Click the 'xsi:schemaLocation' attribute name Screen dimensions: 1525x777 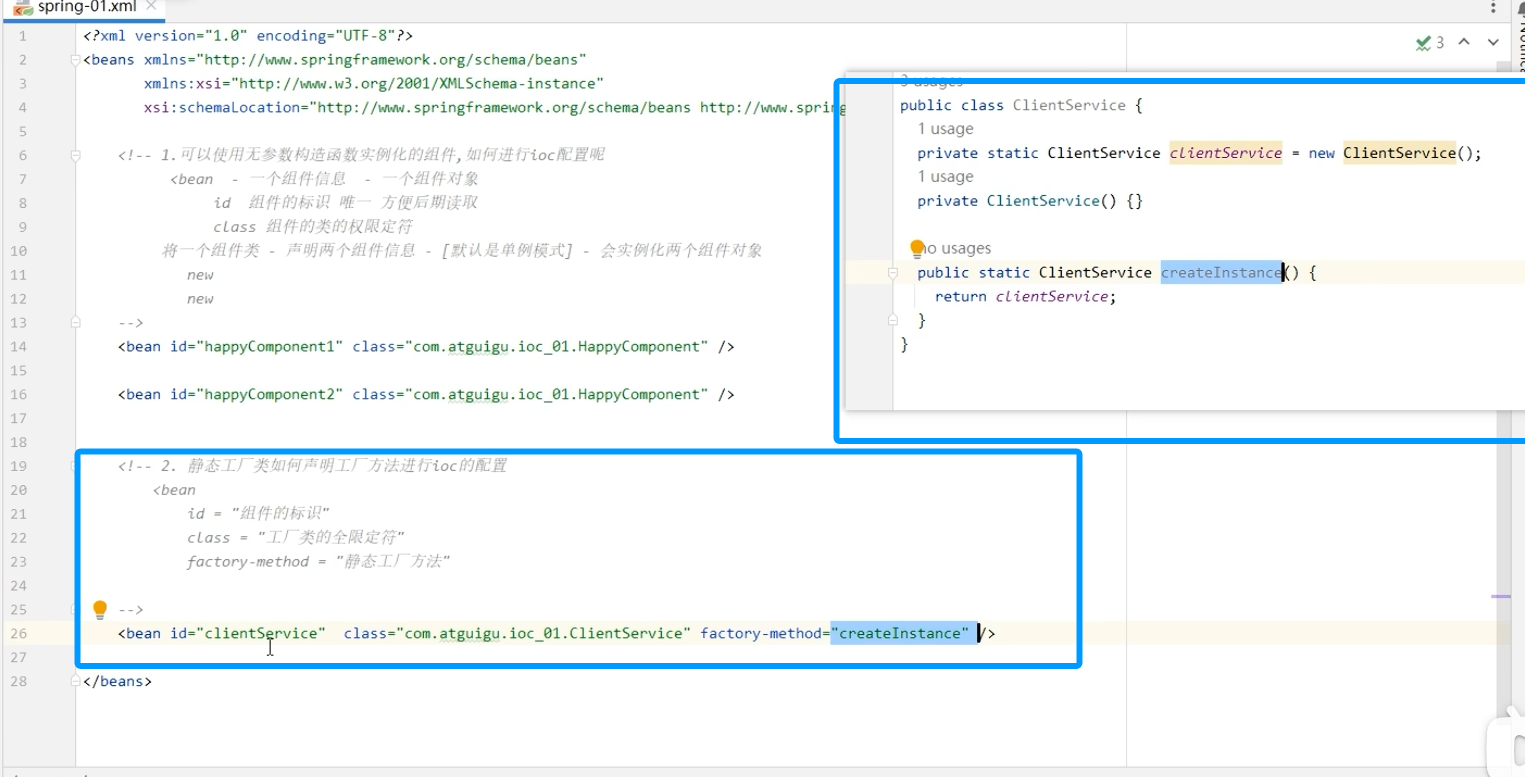tap(221, 108)
